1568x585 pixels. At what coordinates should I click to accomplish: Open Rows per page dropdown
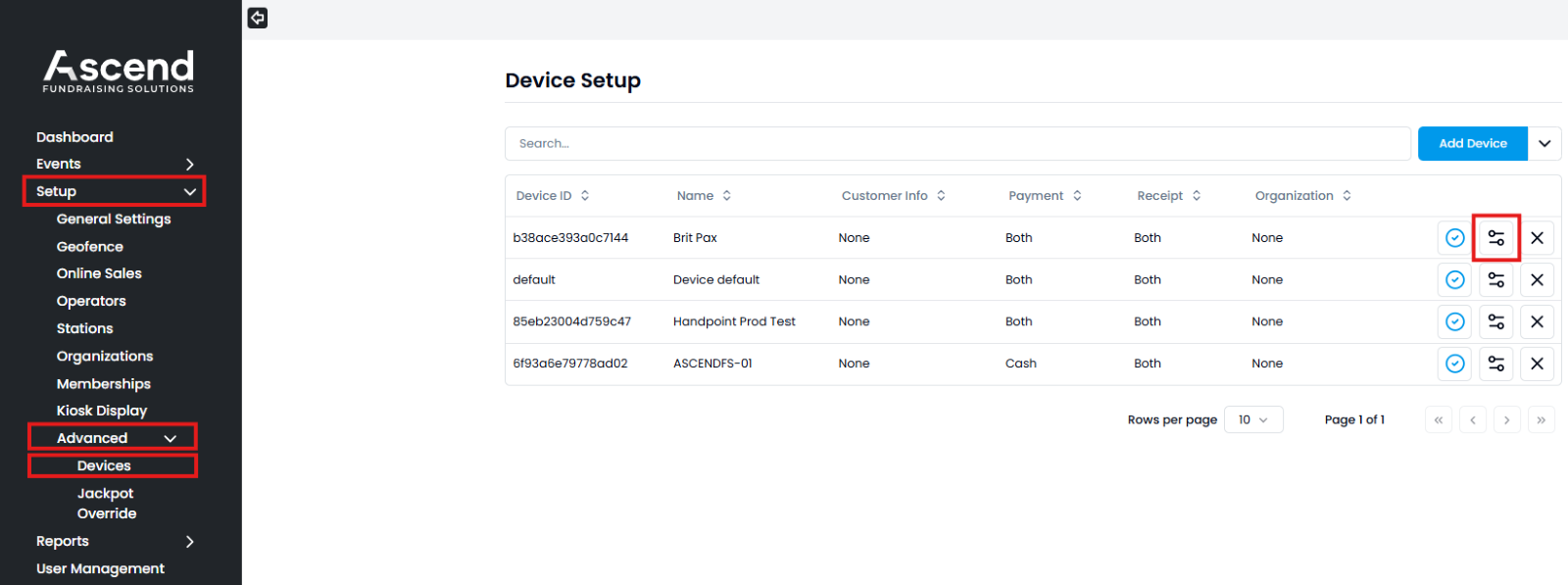1253,419
